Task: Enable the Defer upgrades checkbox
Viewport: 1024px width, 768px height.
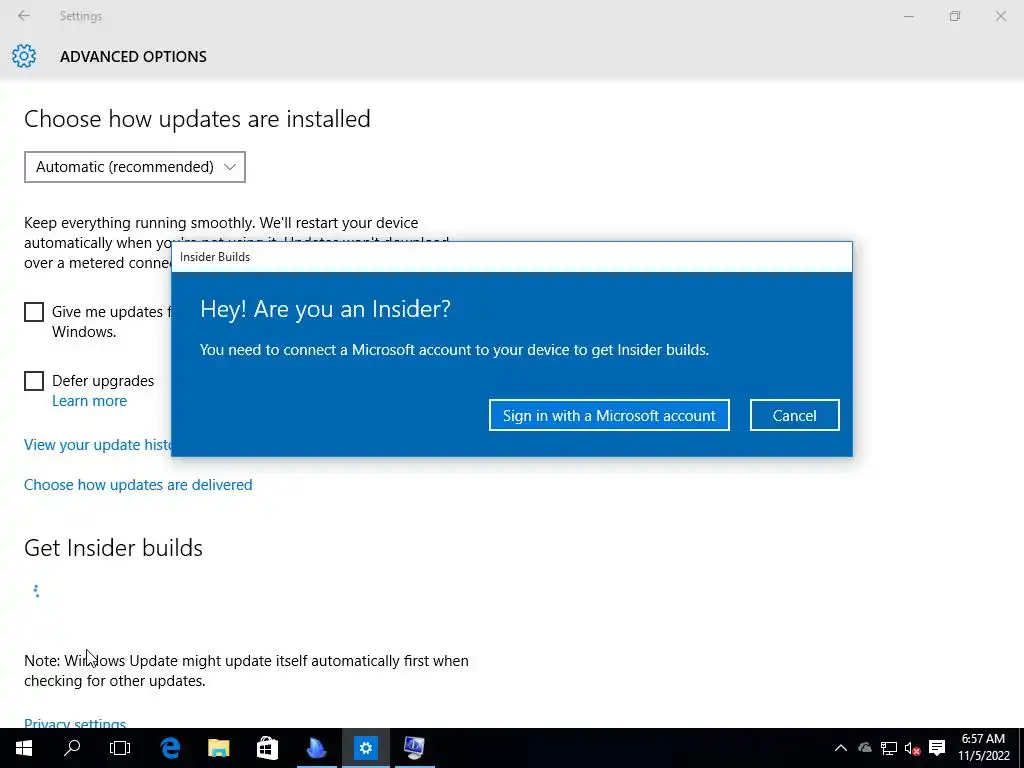Action: (x=34, y=381)
